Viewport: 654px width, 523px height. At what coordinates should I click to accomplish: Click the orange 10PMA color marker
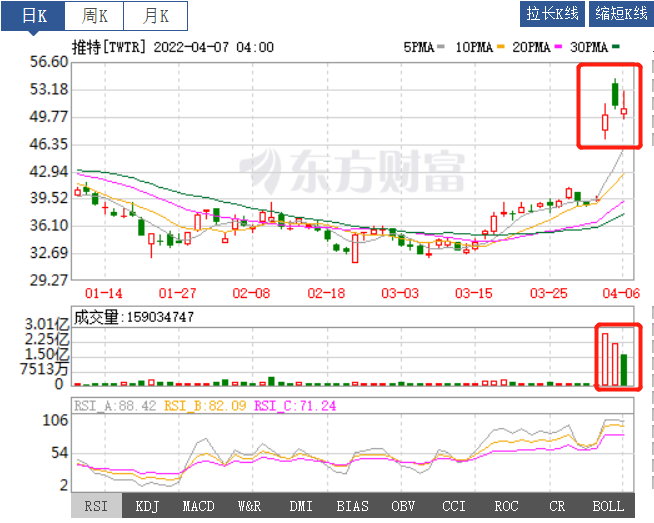(501, 46)
